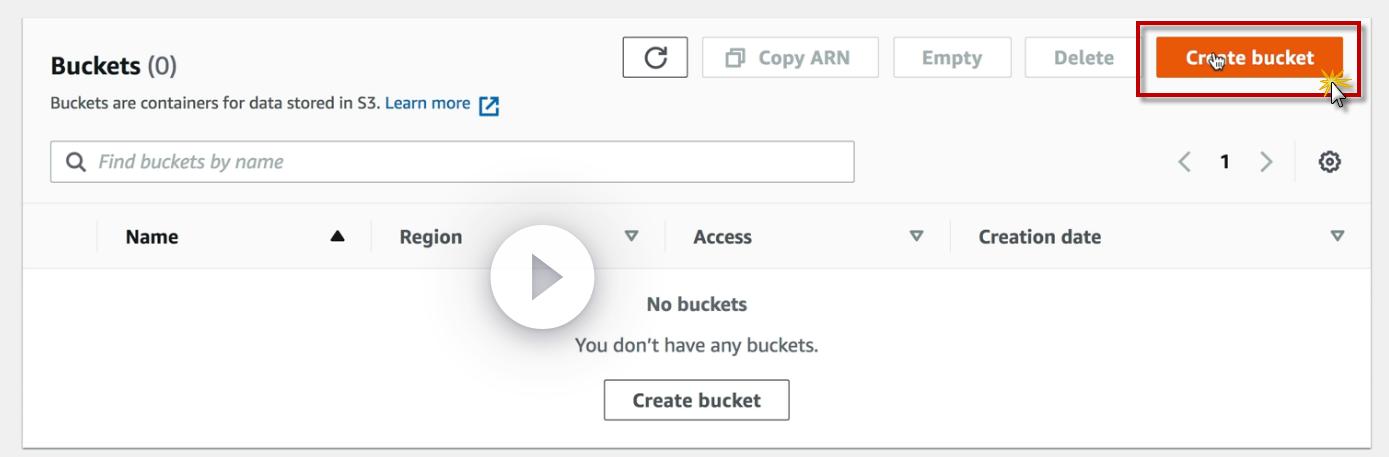Sort by Creation date using its arrow
This screenshot has width=1389, height=457.
[x=1337, y=237]
